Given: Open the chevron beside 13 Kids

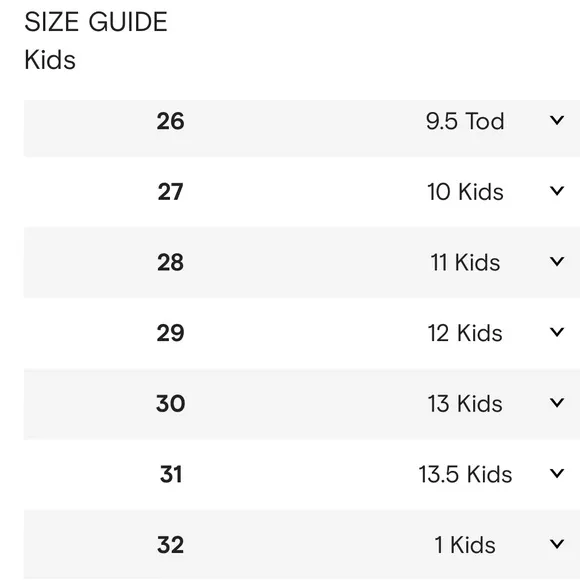Looking at the screenshot, I should click(x=557, y=402).
